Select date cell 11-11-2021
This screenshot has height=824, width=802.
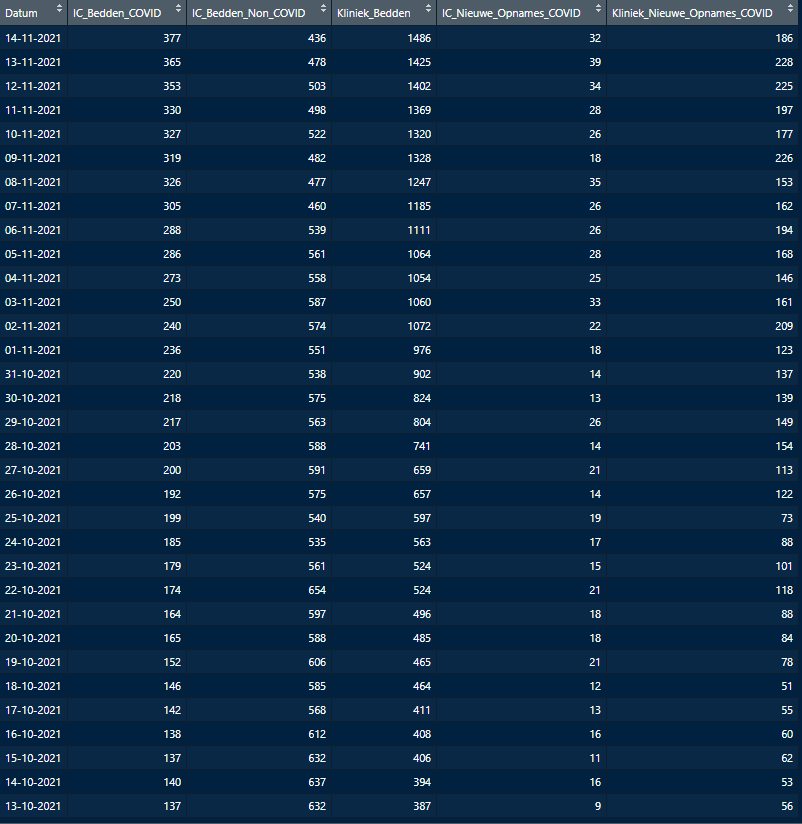pyautogui.click(x=33, y=110)
